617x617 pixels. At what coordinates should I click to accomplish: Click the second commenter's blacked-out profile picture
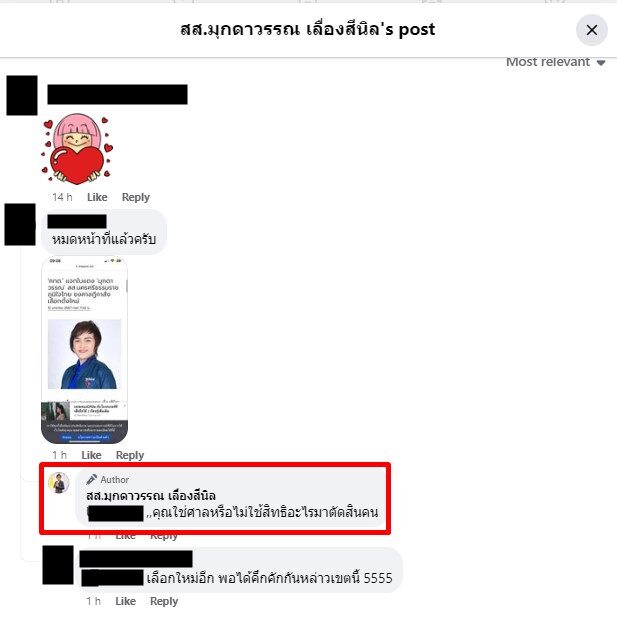[20, 224]
